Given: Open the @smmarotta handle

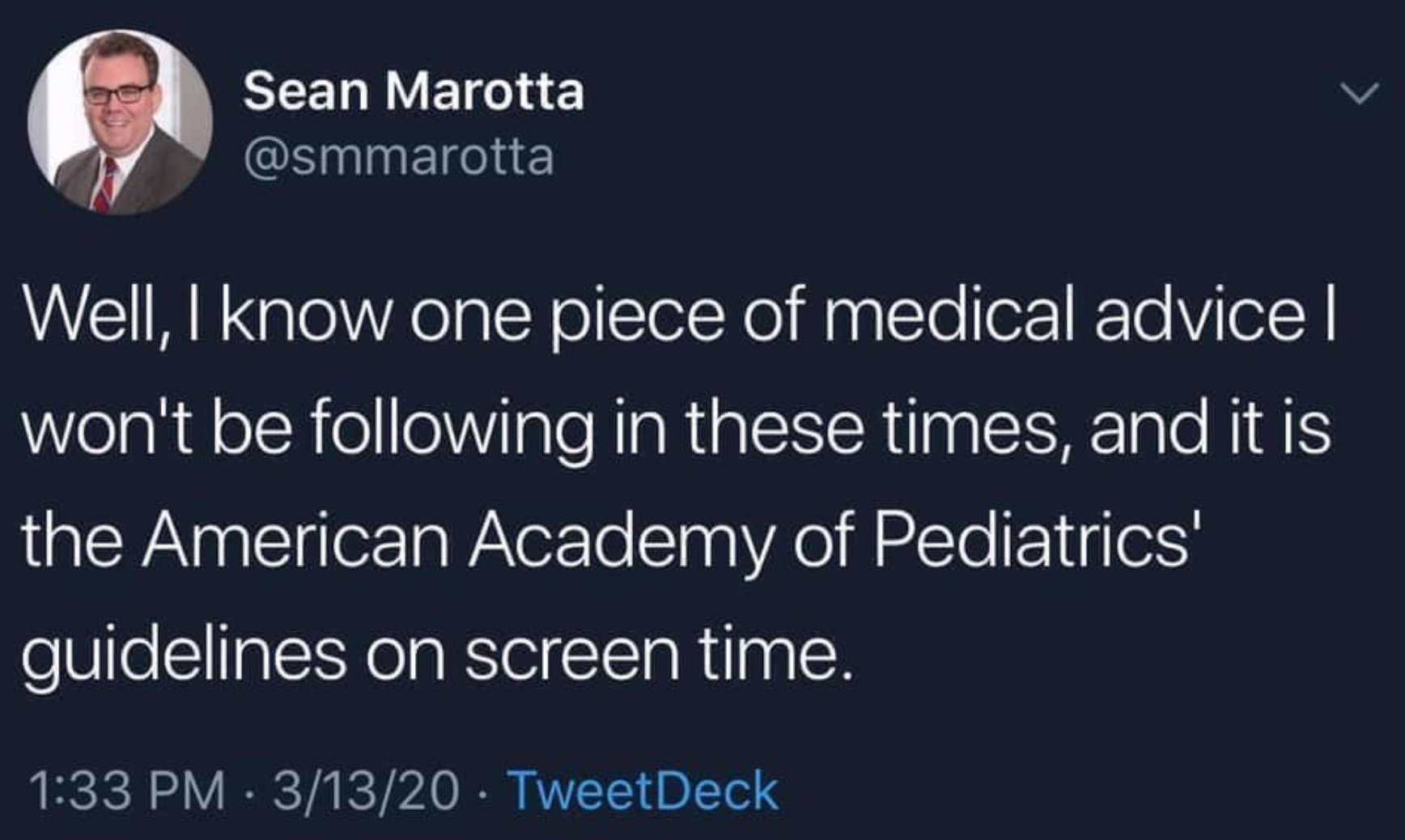Looking at the screenshot, I should [398, 156].
